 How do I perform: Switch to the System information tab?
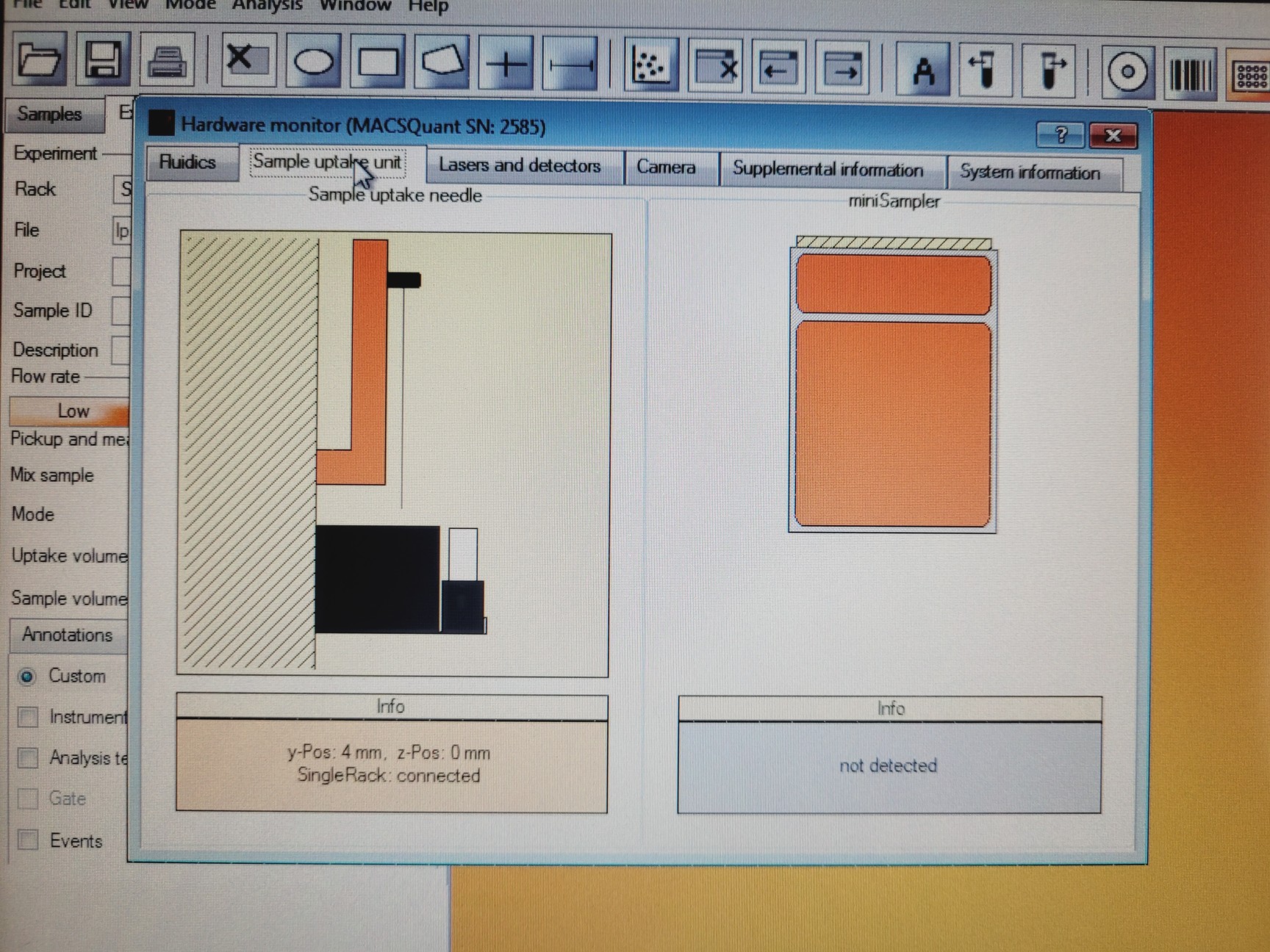point(1030,173)
